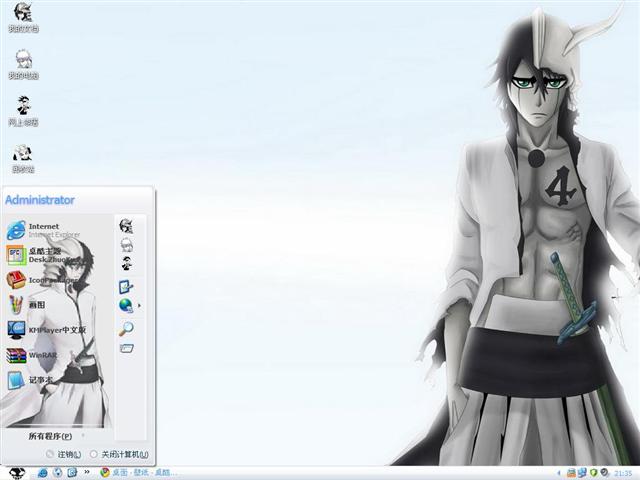
Task: Open 所有程序(P) all programs list
Action: (50, 436)
